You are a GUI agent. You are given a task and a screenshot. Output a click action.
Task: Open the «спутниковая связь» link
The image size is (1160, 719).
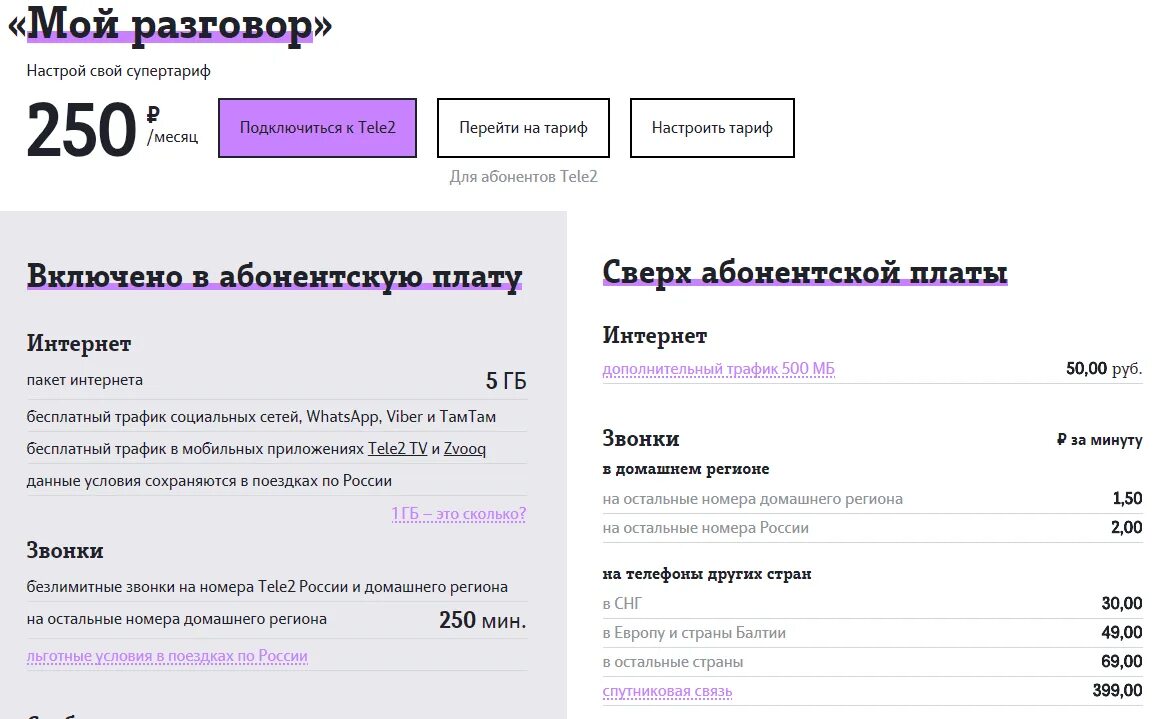pos(667,690)
